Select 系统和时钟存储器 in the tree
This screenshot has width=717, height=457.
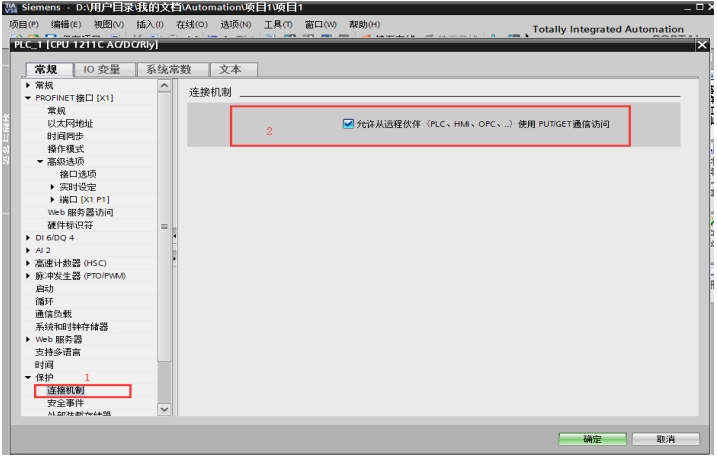[x=72, y=327]
